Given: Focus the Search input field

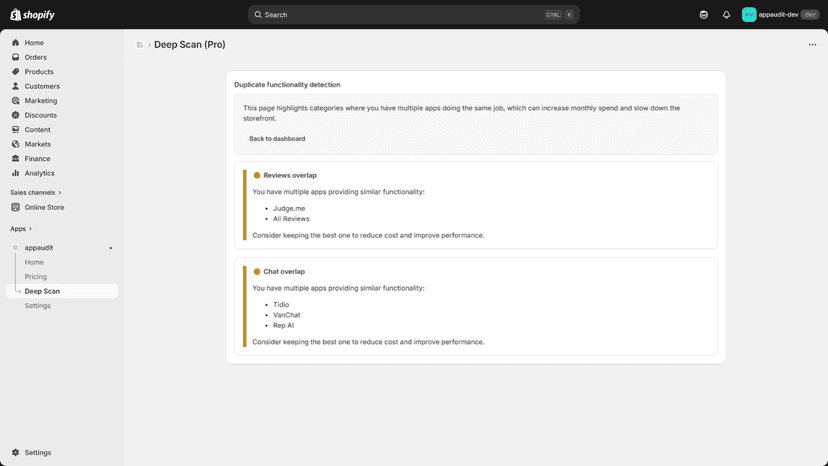Looking at the screenshot, I should pyautogui.click(x=413, y=15).
